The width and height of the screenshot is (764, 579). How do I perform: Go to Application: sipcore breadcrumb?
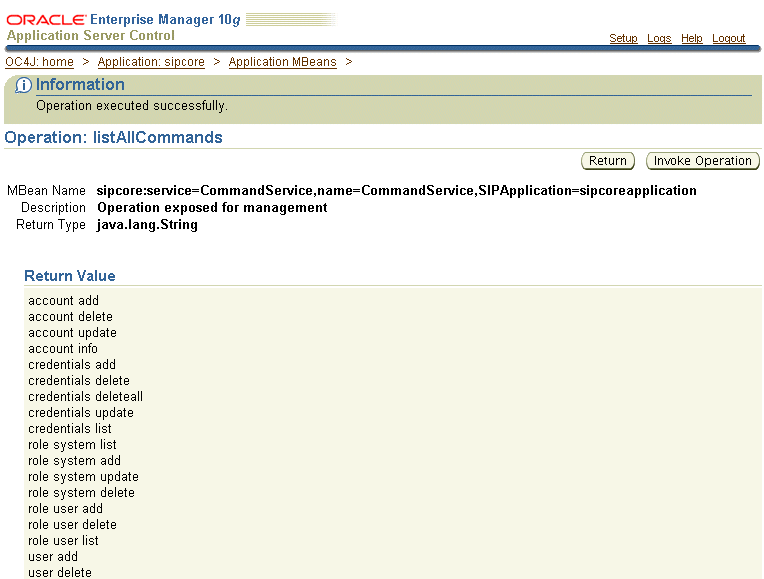(151, 62)
